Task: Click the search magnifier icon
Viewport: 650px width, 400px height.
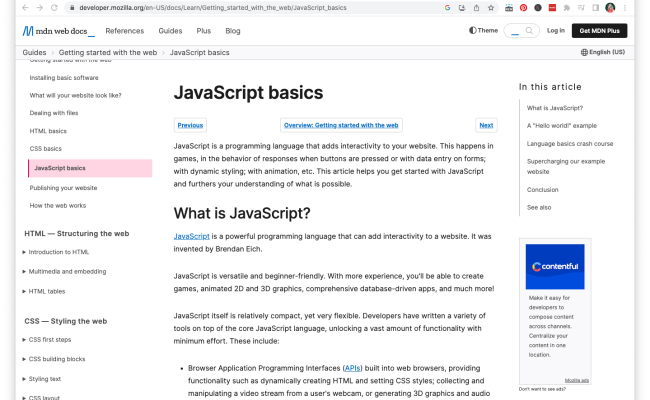Action: click(529, 31)
